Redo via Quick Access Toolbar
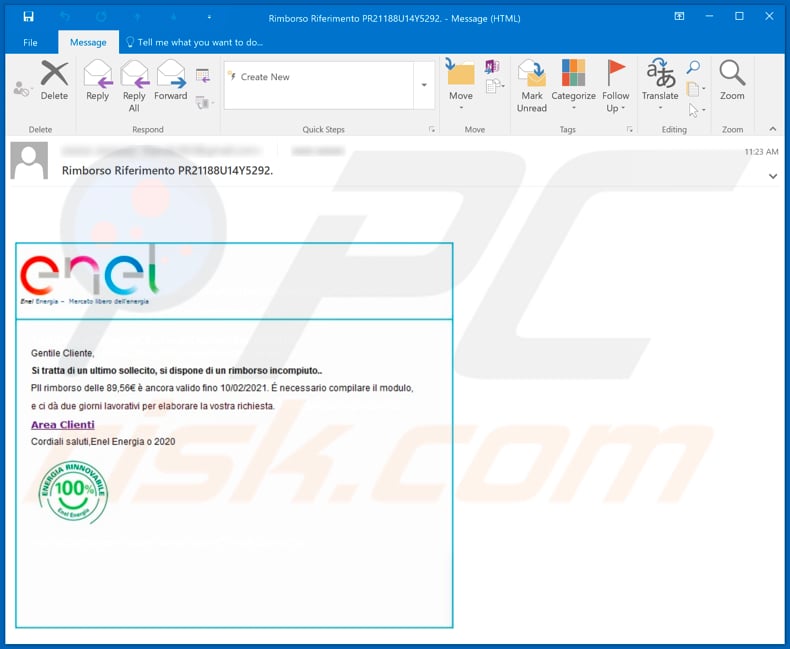The image size is (790, 649). click(101, 17)
